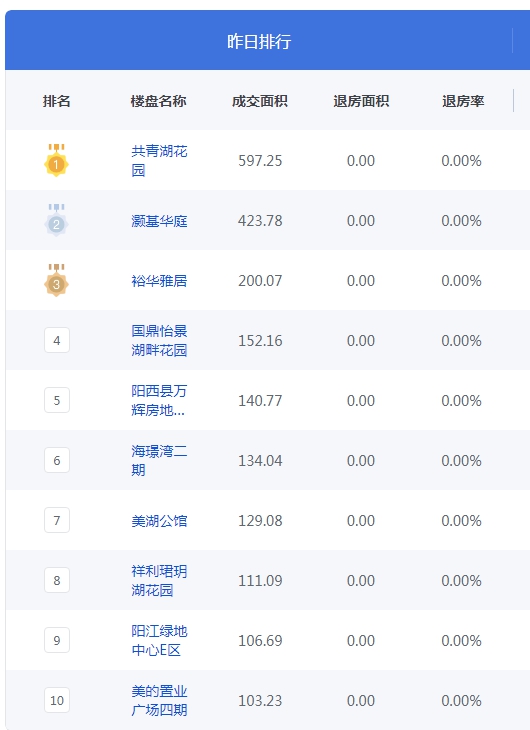Click the gold medal rank 1 icon
This screenshot has width=530, height=730.
tap(56, 160)
